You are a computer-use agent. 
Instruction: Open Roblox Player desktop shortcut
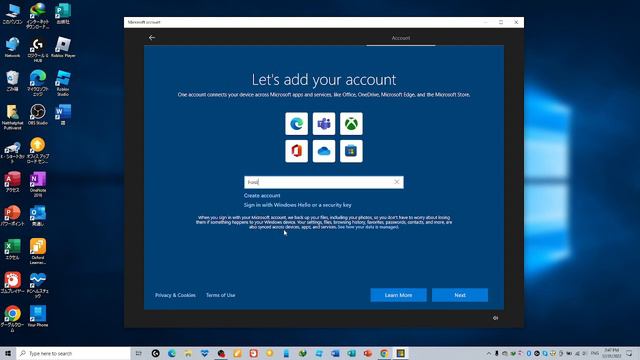[x=63, y=48]
